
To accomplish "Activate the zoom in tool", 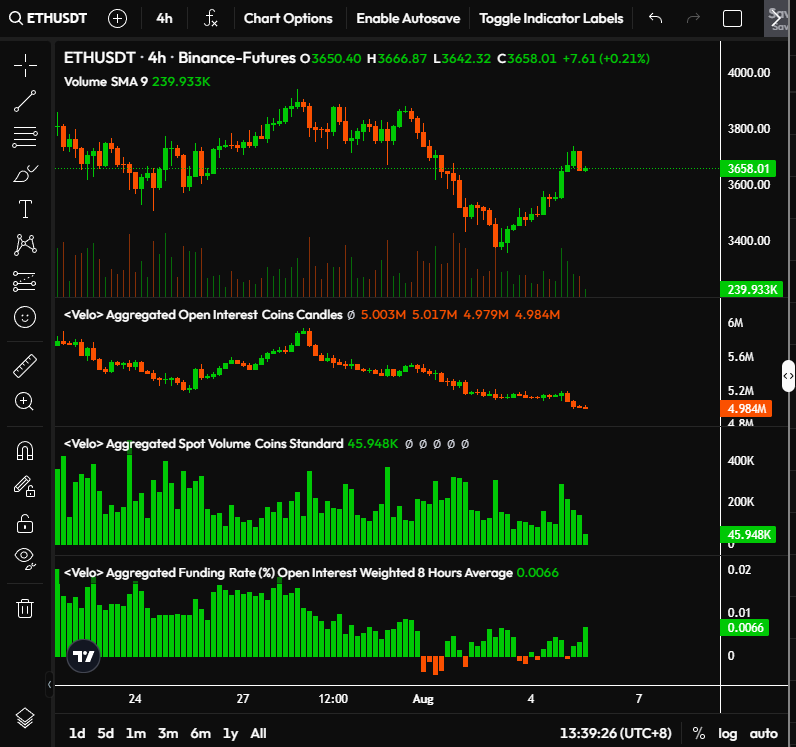I will pyautogui.click(x=24, y=401).
